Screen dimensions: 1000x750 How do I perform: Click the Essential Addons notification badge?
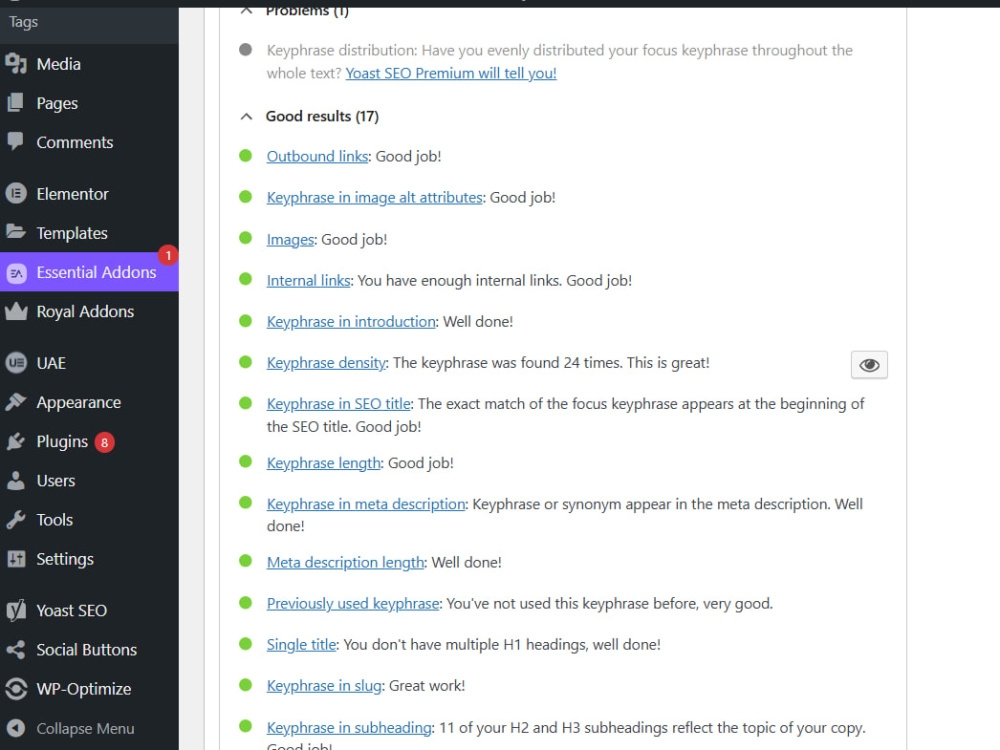click(x=168, y=255)
